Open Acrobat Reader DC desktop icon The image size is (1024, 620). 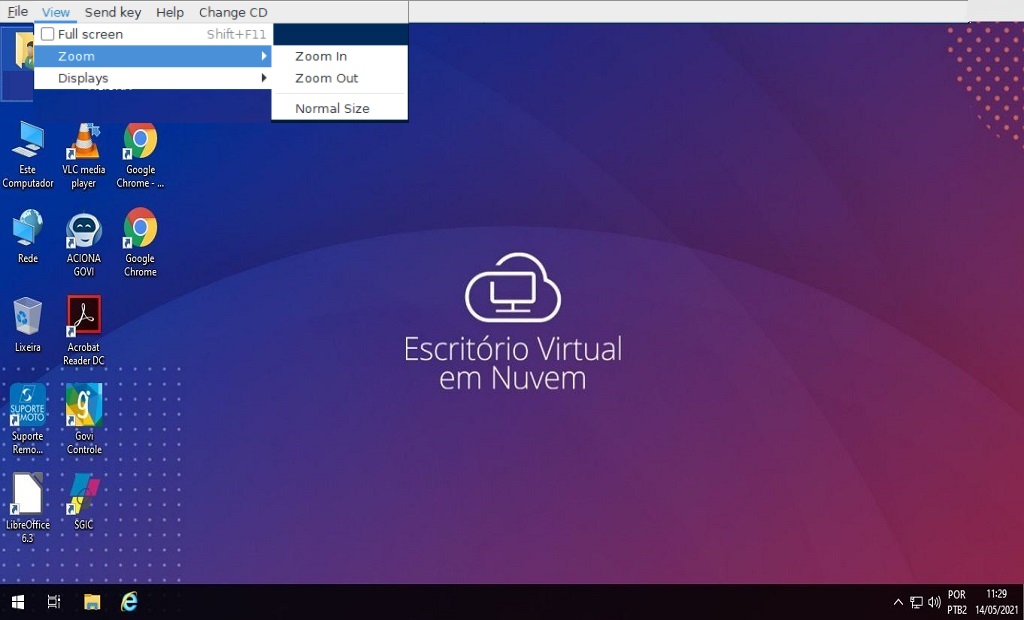coord(84,317)
